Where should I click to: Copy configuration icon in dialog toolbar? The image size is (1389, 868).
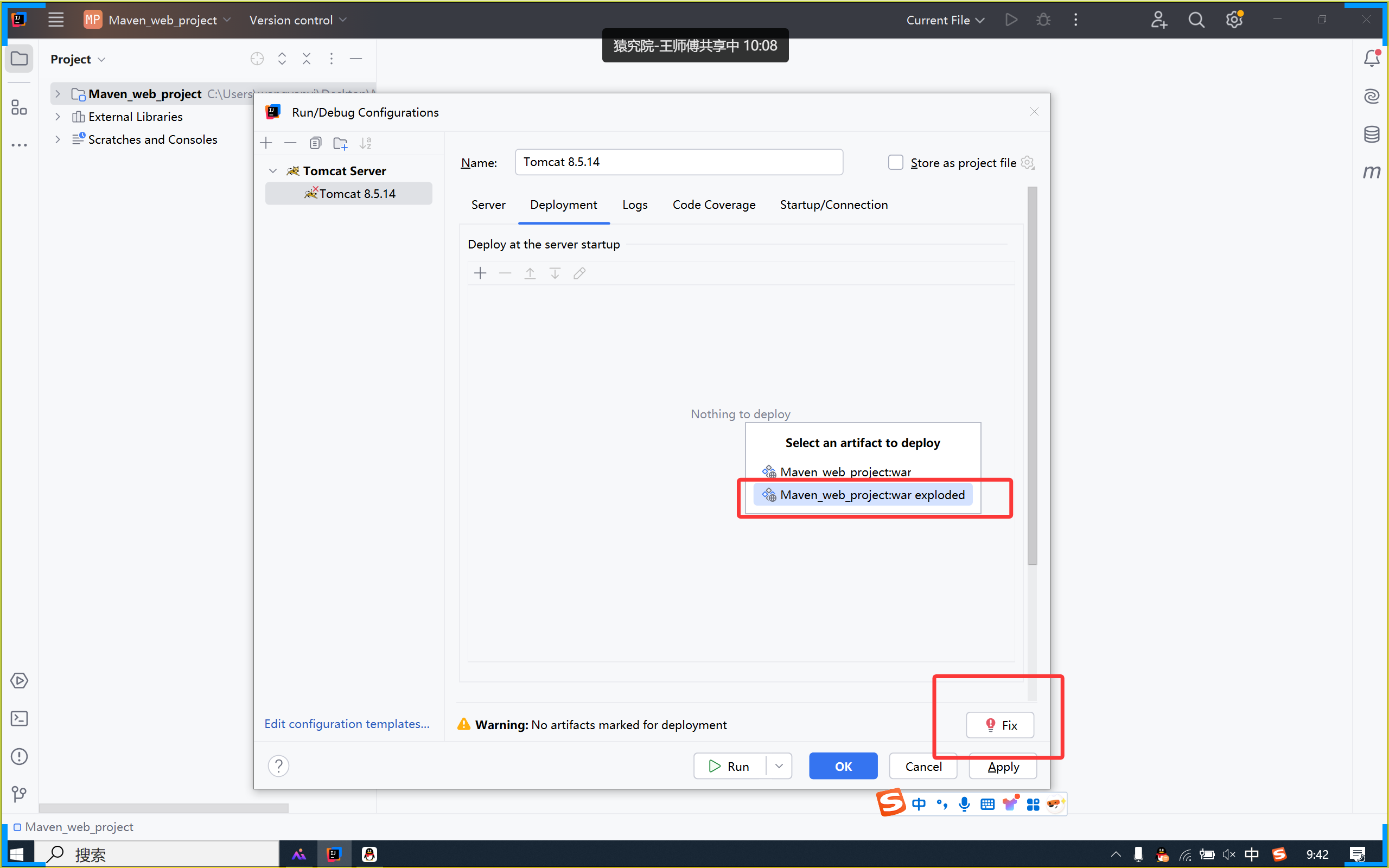315,143
